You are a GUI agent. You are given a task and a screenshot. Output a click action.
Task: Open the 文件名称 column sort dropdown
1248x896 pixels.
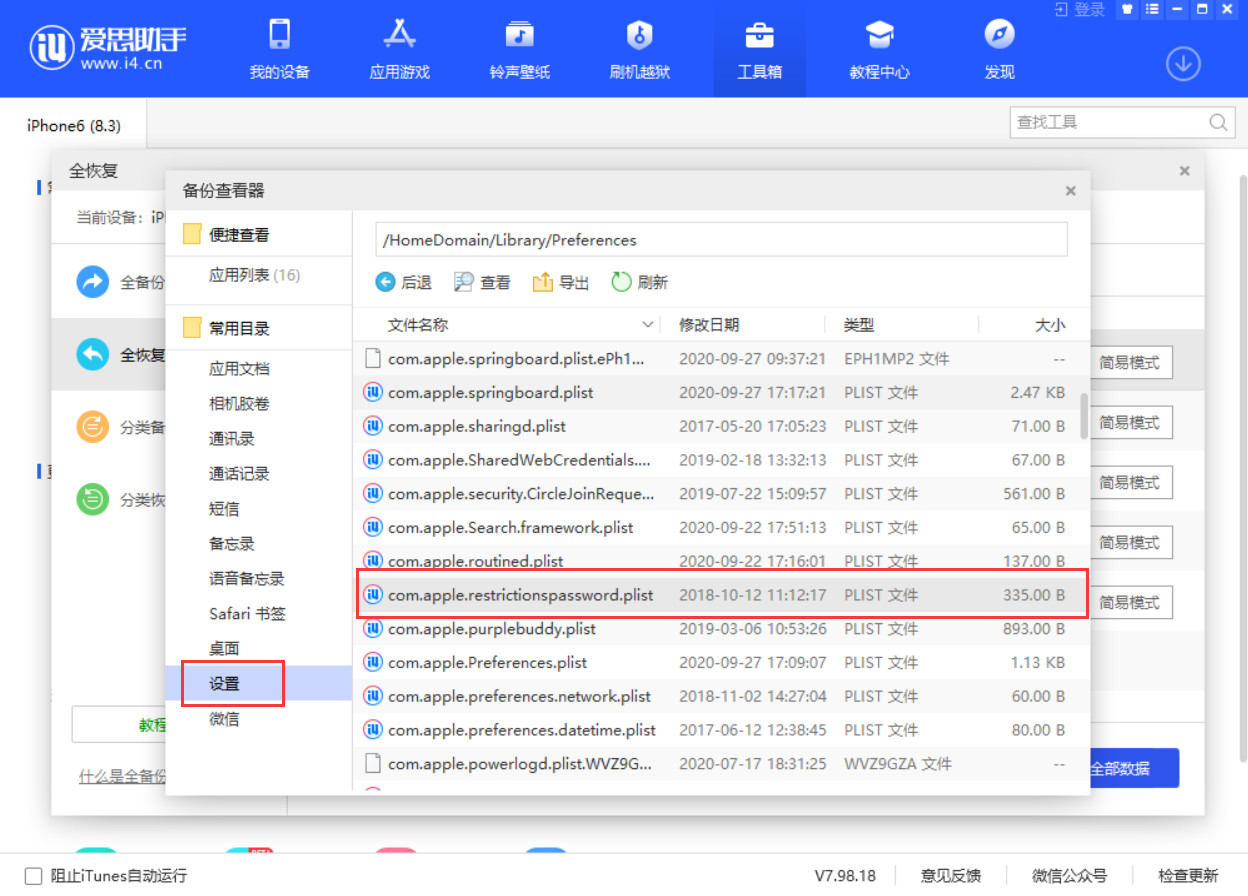648,324
